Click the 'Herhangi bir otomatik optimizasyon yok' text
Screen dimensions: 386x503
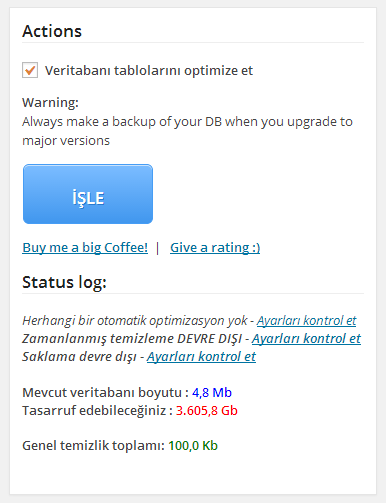click(135, 320)
